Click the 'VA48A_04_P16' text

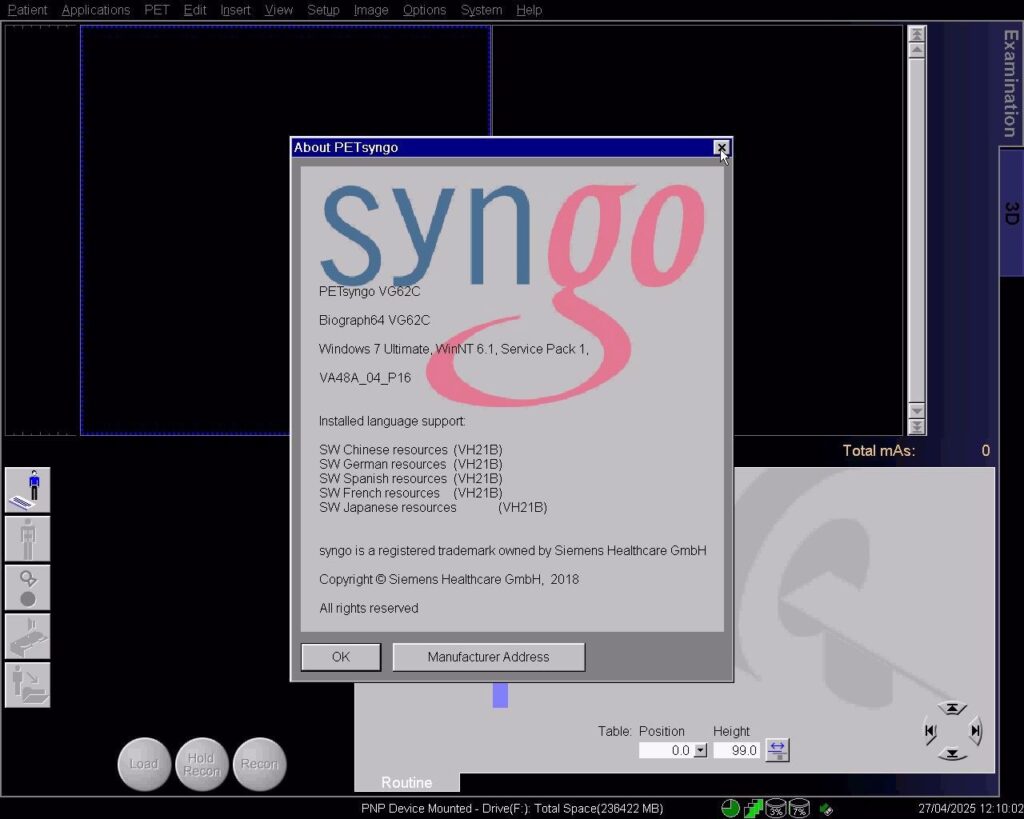pos(365,377)
